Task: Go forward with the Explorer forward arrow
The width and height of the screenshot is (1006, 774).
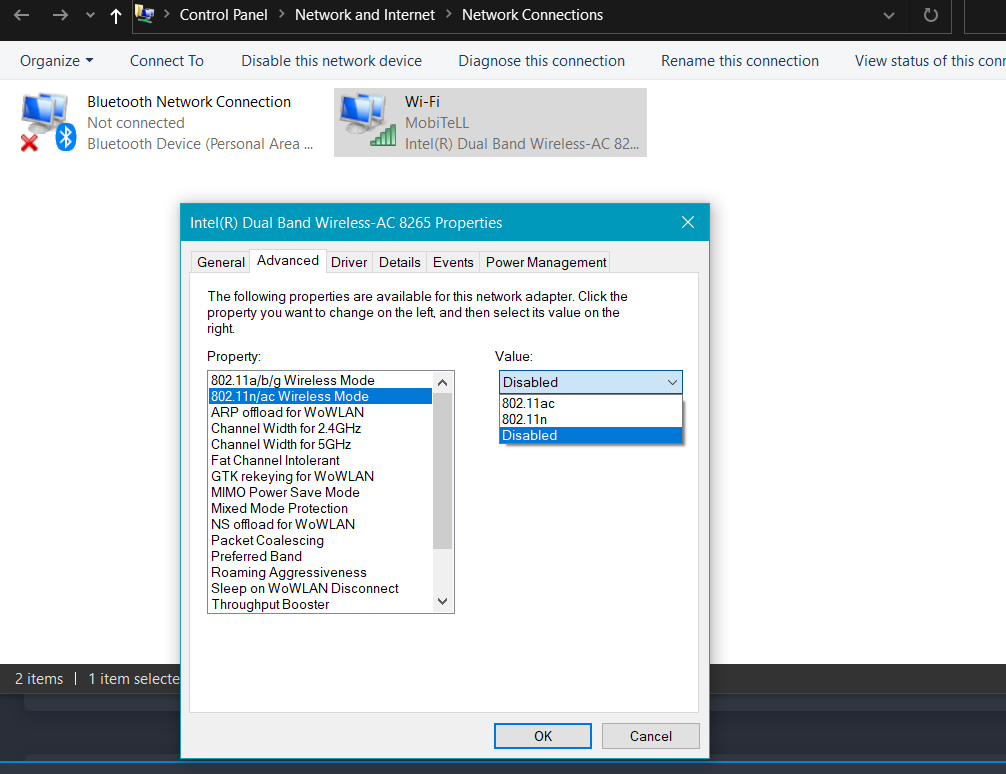Action: pyautogui.click(x=60, y=15)
